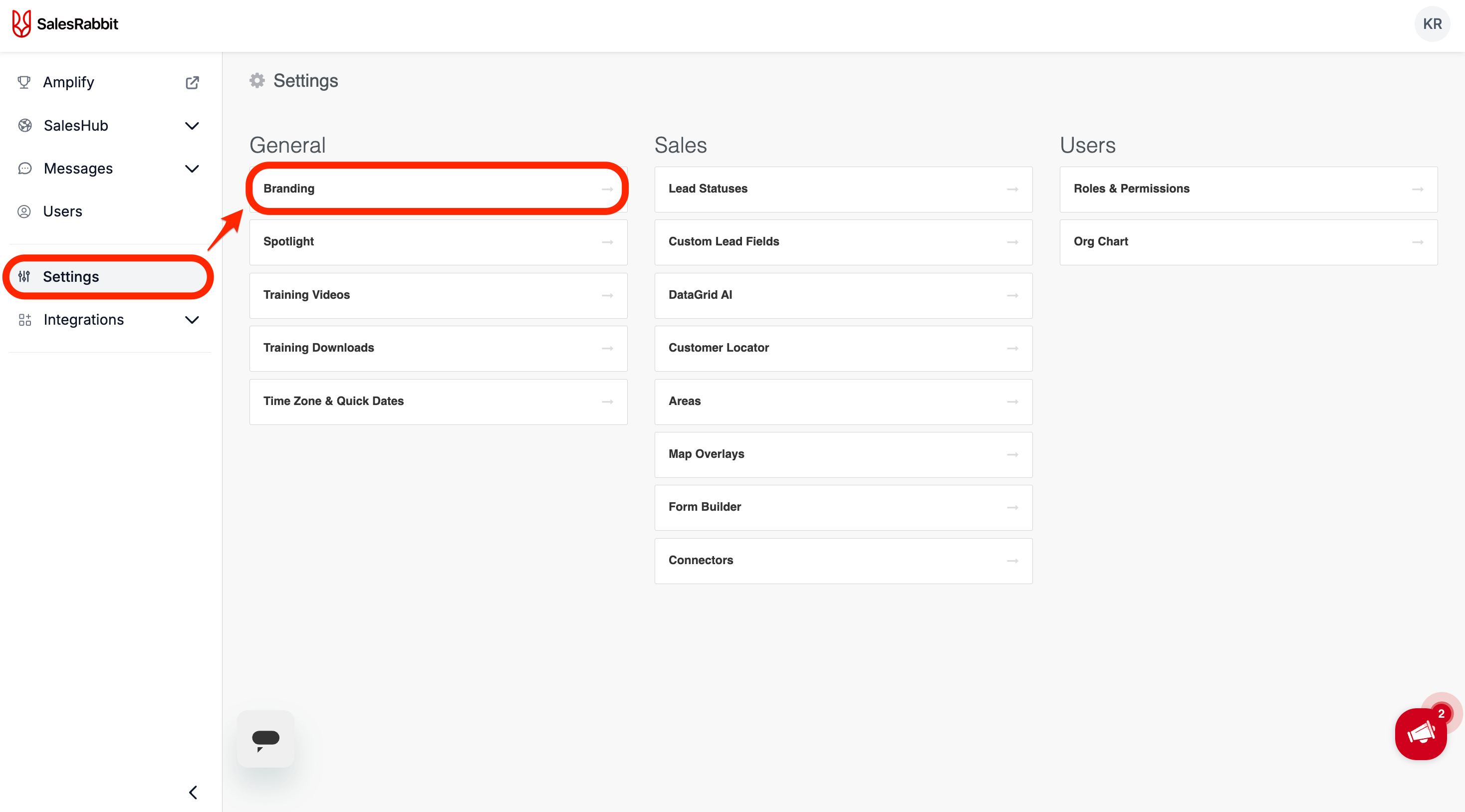Viewport: 1465px width, 812px height.
Task: Click the Integrations grid icon
Action: (24, 320)
